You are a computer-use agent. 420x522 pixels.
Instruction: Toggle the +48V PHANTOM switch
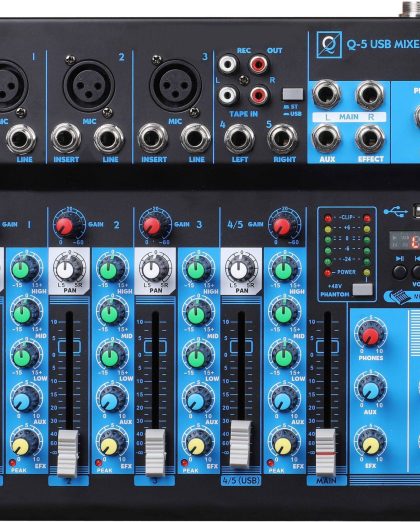362,289
